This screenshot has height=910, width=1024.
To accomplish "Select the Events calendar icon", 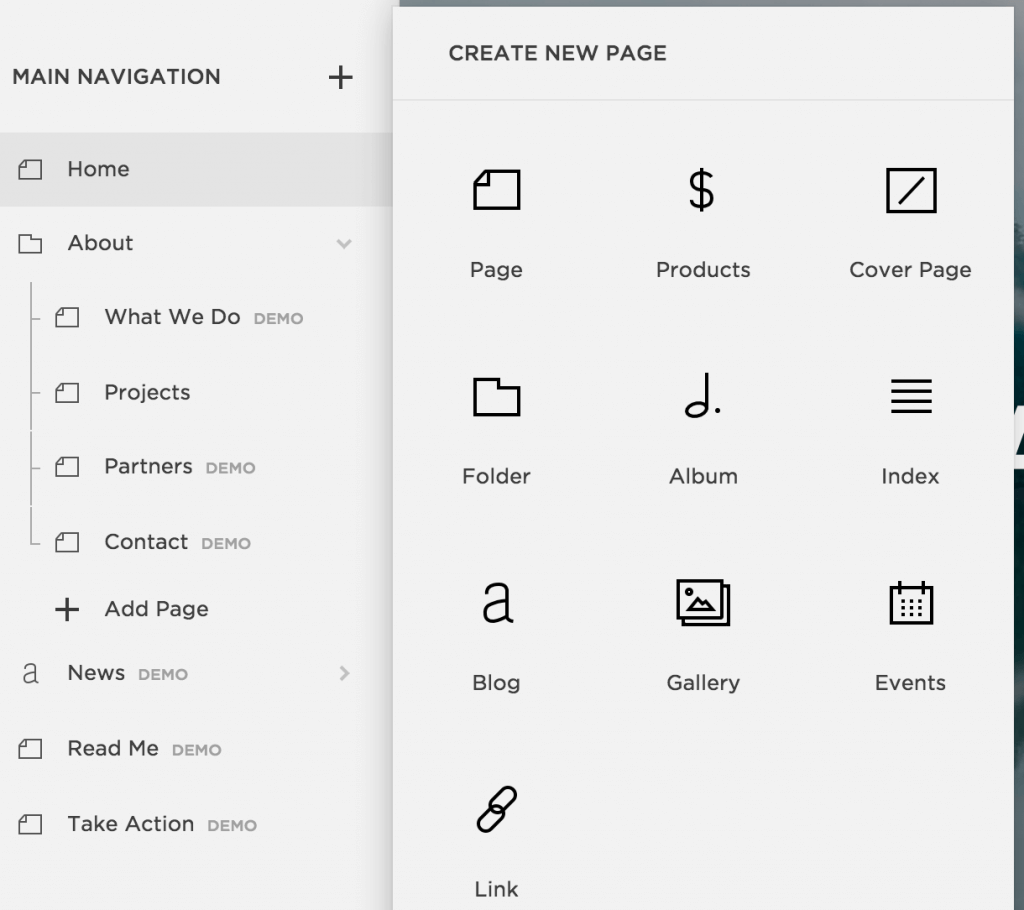I will 911,602.
